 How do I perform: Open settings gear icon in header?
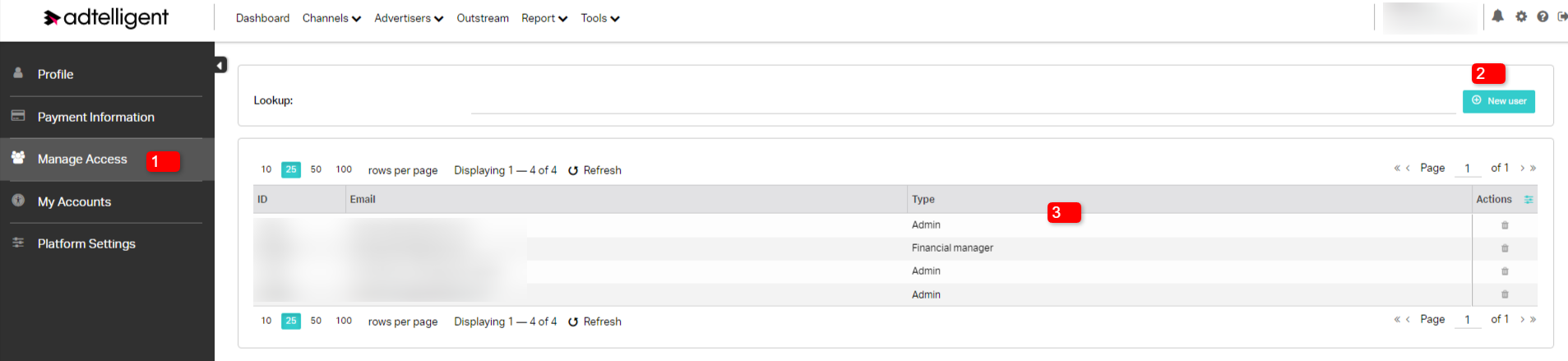[x=1521, y=16]
